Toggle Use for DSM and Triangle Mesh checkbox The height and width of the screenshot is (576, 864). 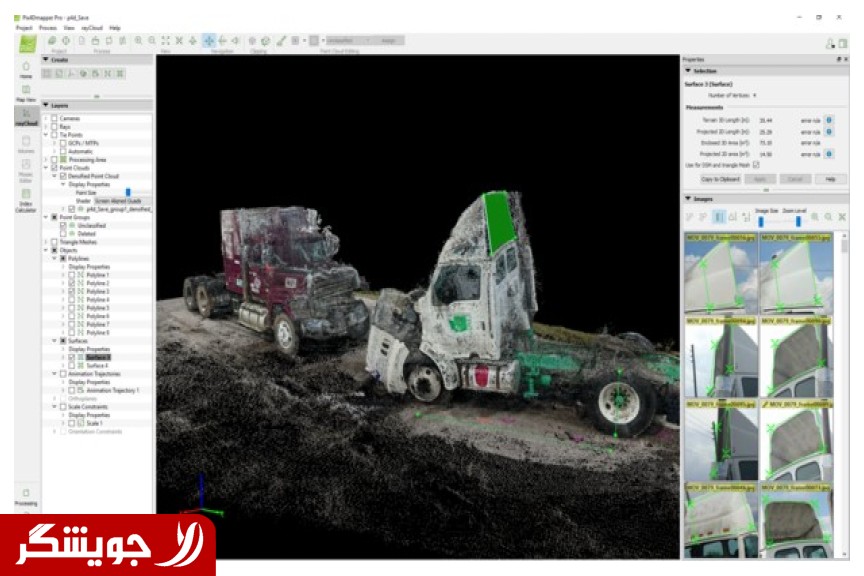(755, 164)
